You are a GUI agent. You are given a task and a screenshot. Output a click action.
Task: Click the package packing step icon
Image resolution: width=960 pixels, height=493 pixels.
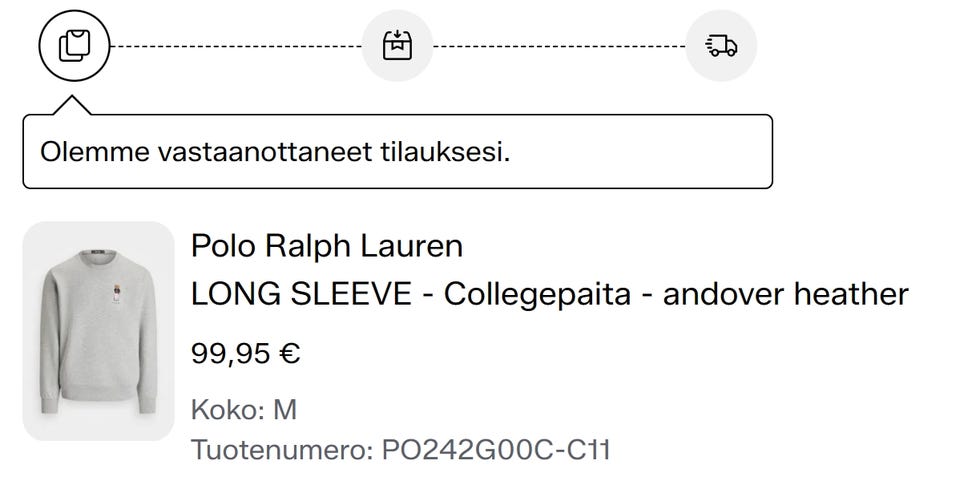397,46
